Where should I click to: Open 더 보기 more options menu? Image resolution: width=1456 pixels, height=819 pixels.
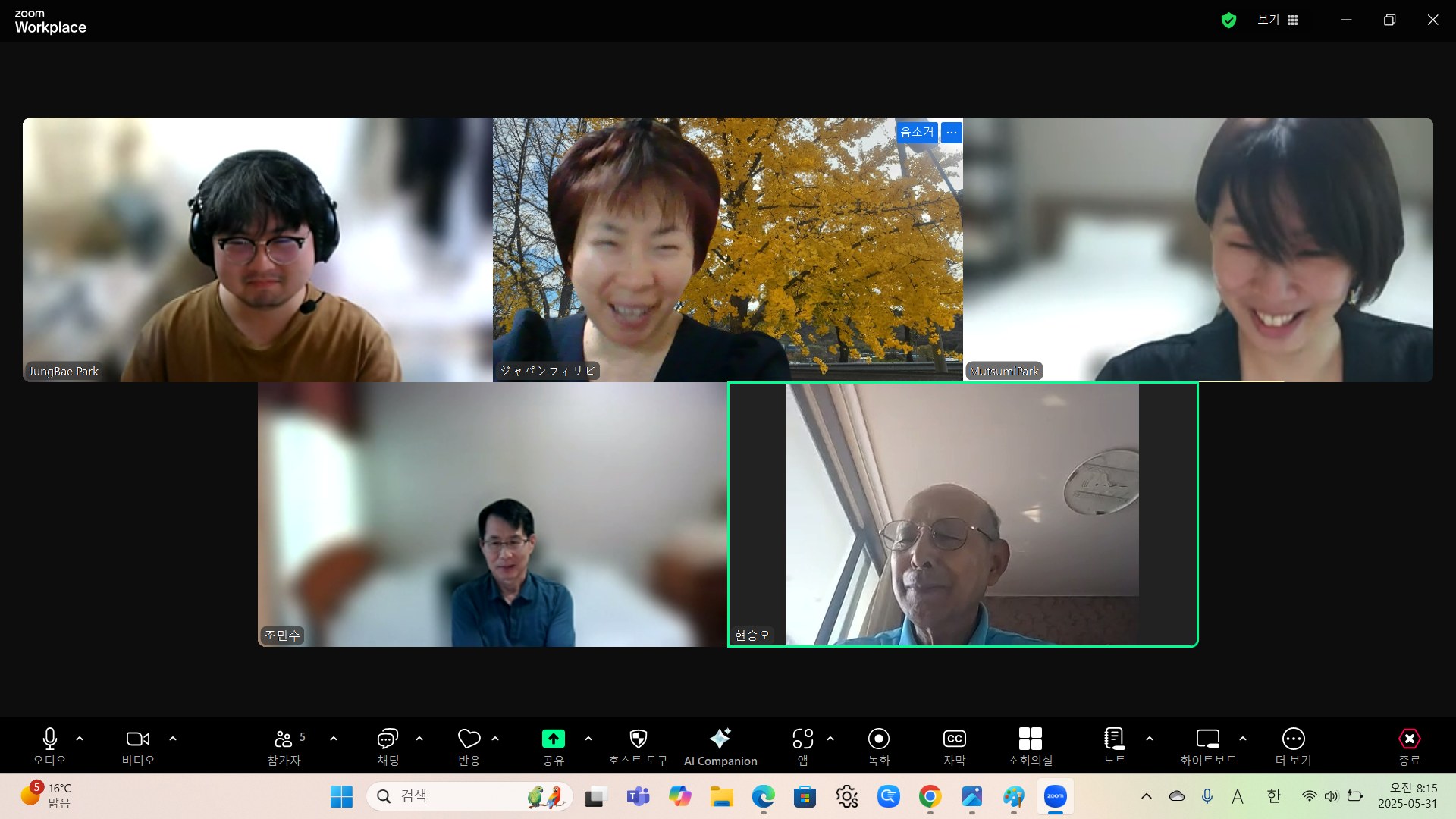(x=1293, y=746)
